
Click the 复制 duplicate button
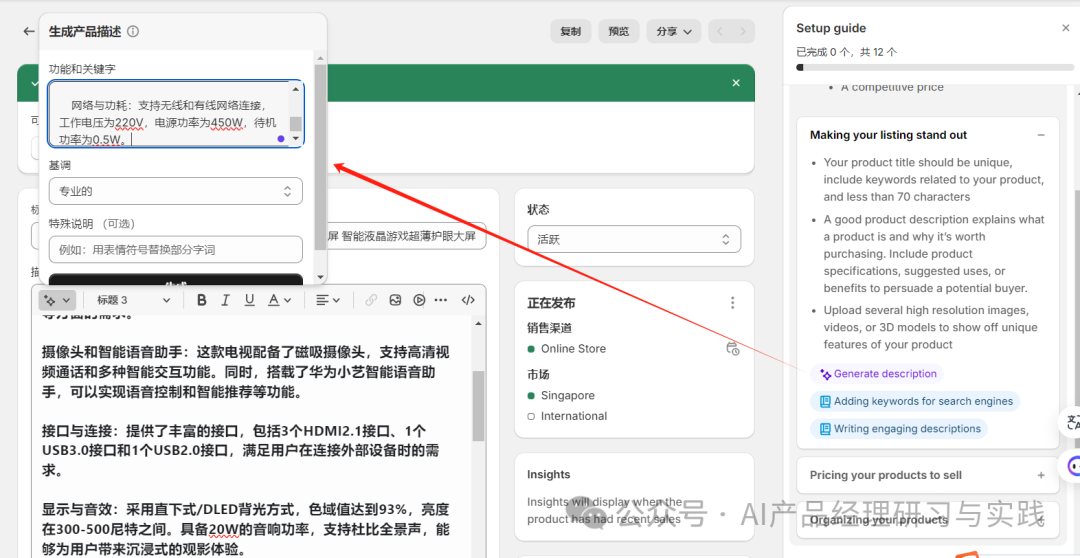tap(571, 31)
